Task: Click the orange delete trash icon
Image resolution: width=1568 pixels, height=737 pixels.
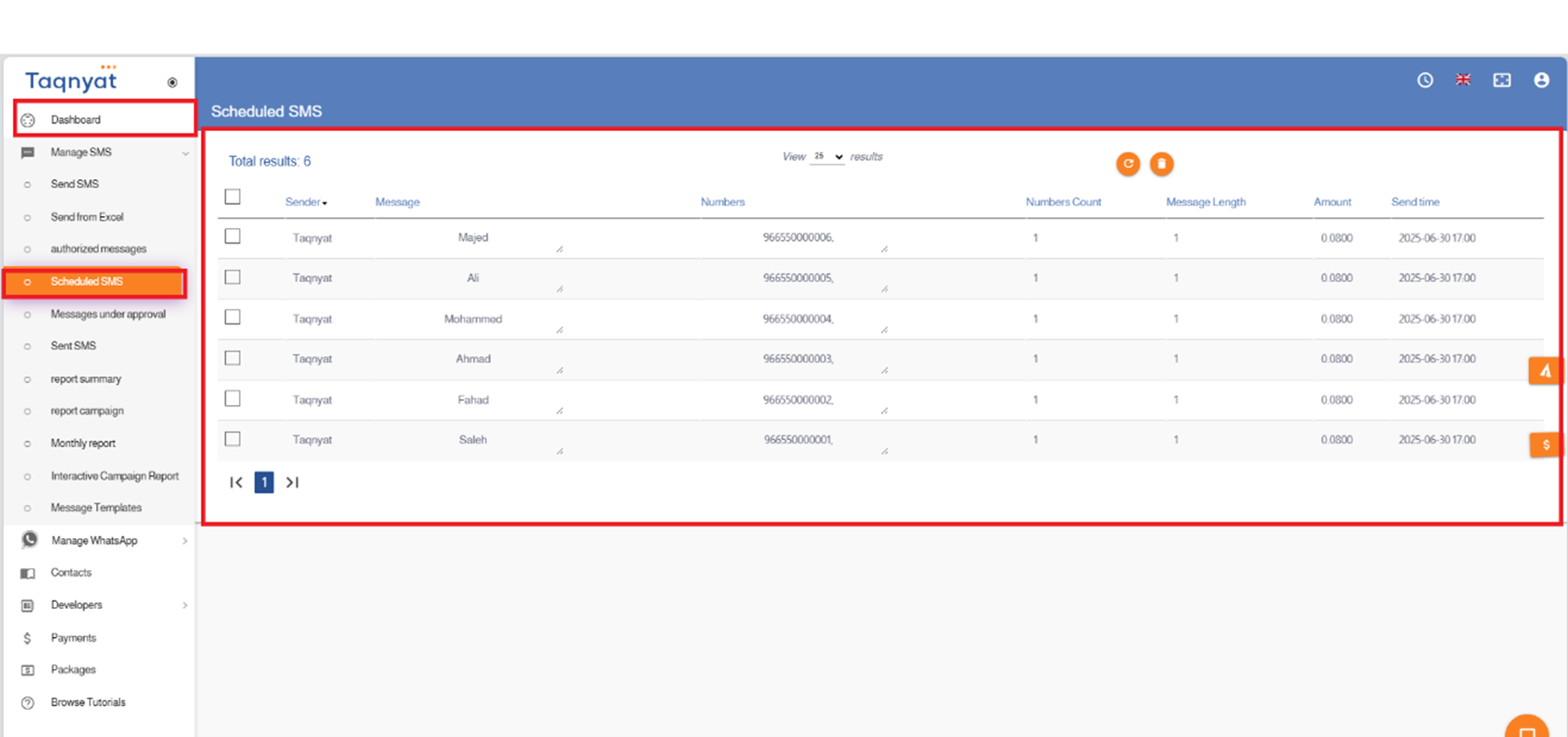Action: click(1161, 164)
